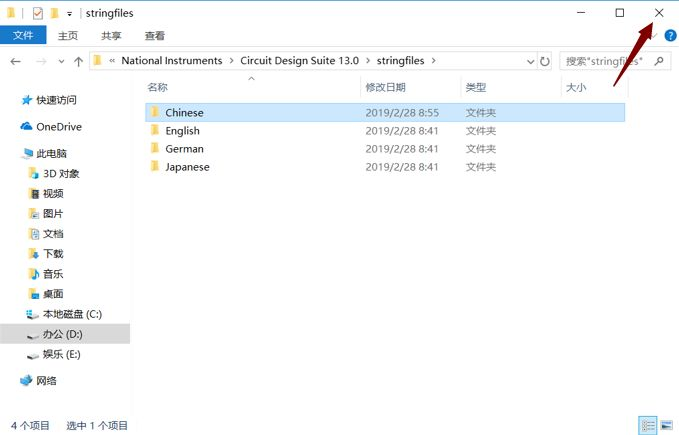Select the English folder

(385, 131)
